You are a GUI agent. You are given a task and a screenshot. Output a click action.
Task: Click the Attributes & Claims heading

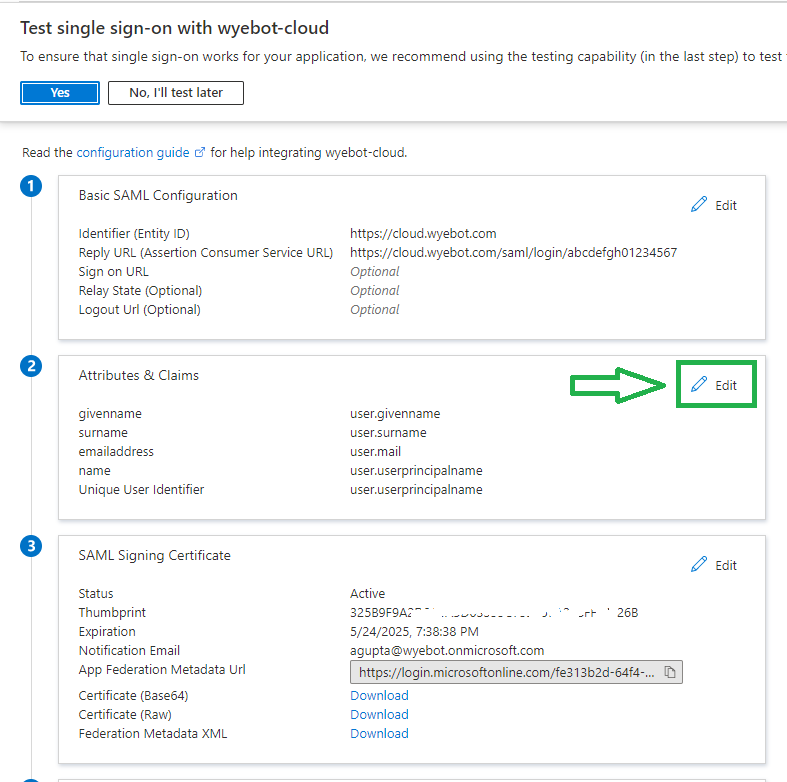click(x=139, y=375)
